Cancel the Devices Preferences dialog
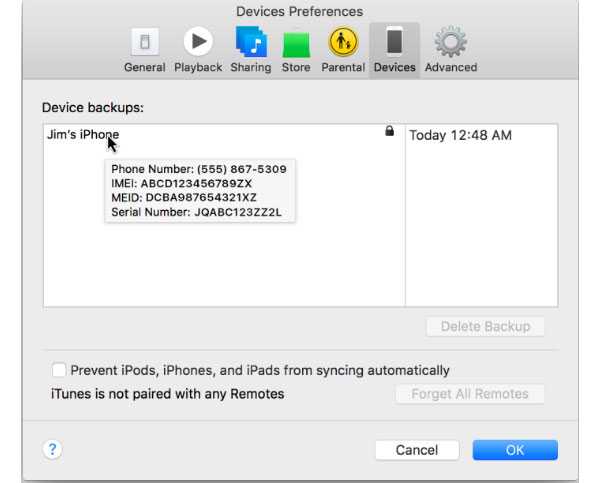 [x=417, y=450]
